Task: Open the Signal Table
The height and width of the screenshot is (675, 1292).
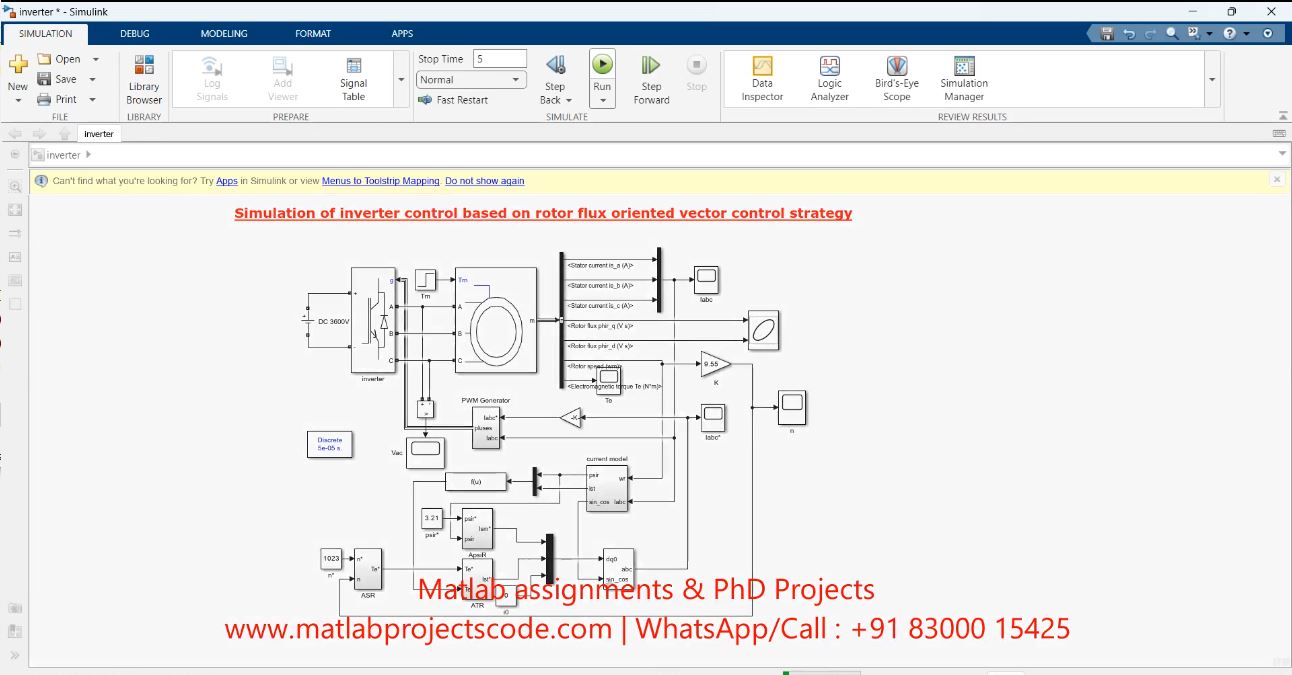Action: tap(353, 80)
